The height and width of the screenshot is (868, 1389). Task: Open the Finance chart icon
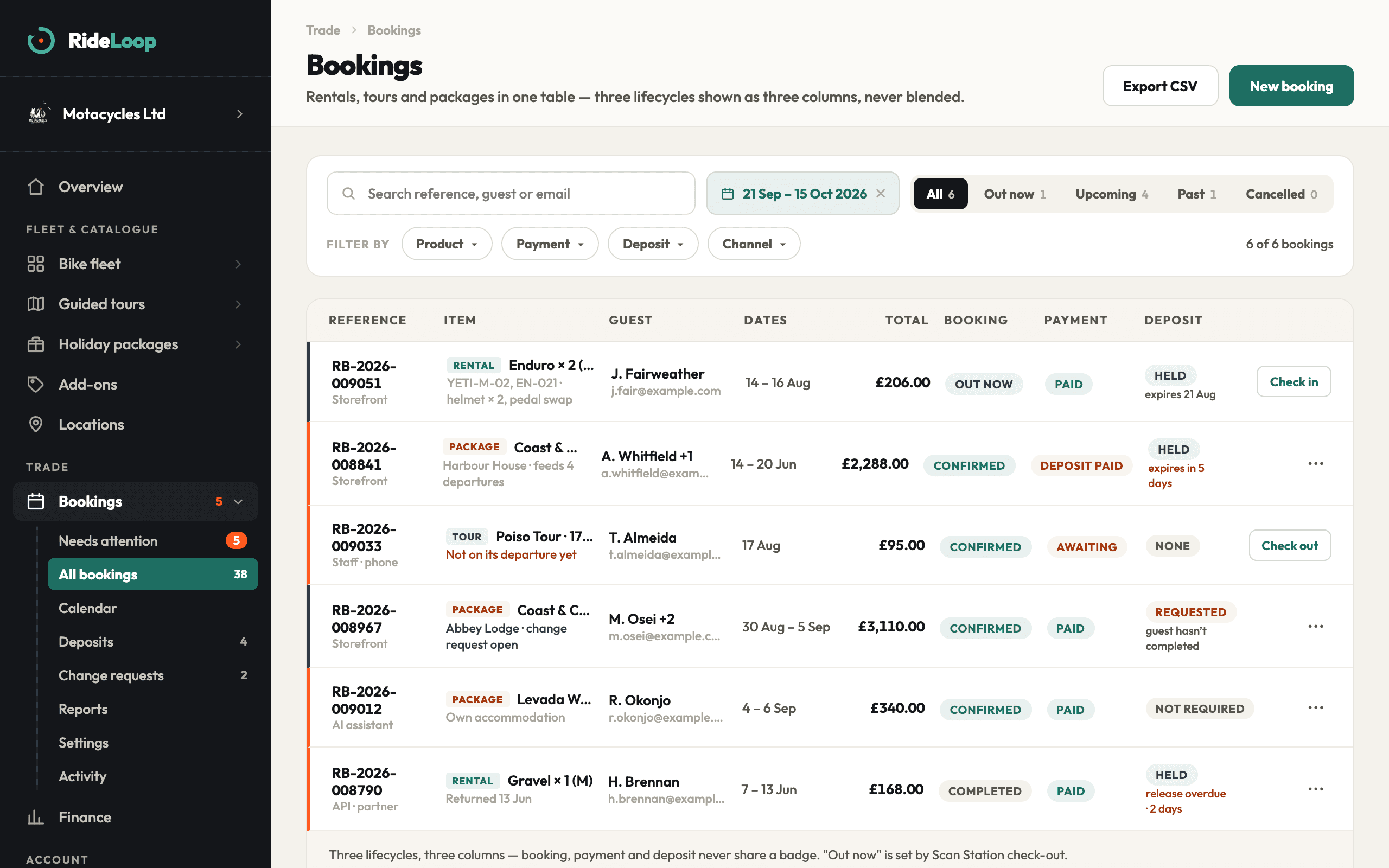(36, 817)
